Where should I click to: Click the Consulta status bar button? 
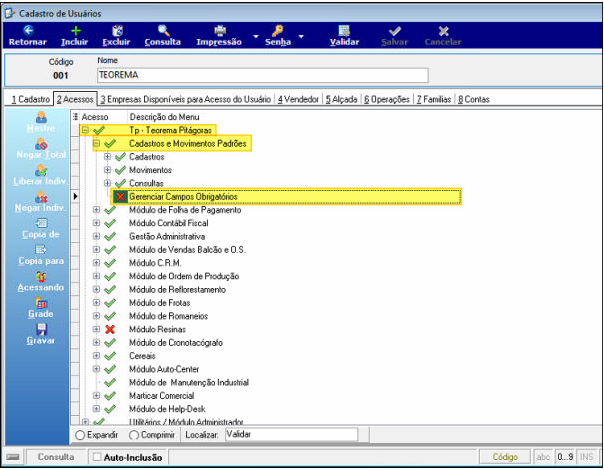(x=56, y=457)
